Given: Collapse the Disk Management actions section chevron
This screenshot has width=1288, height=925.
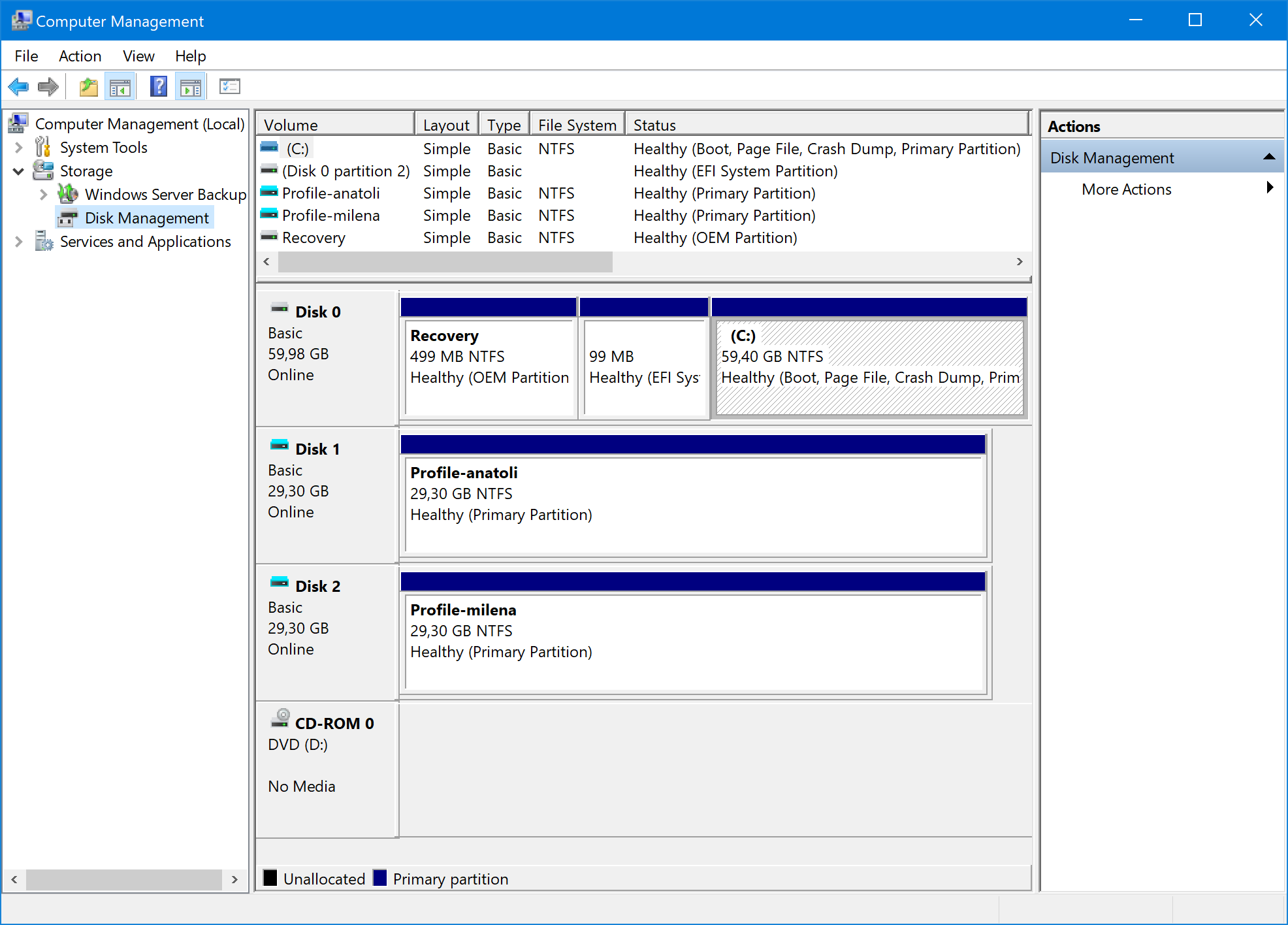Looking at the screenshot, I should click(1270, 157).
